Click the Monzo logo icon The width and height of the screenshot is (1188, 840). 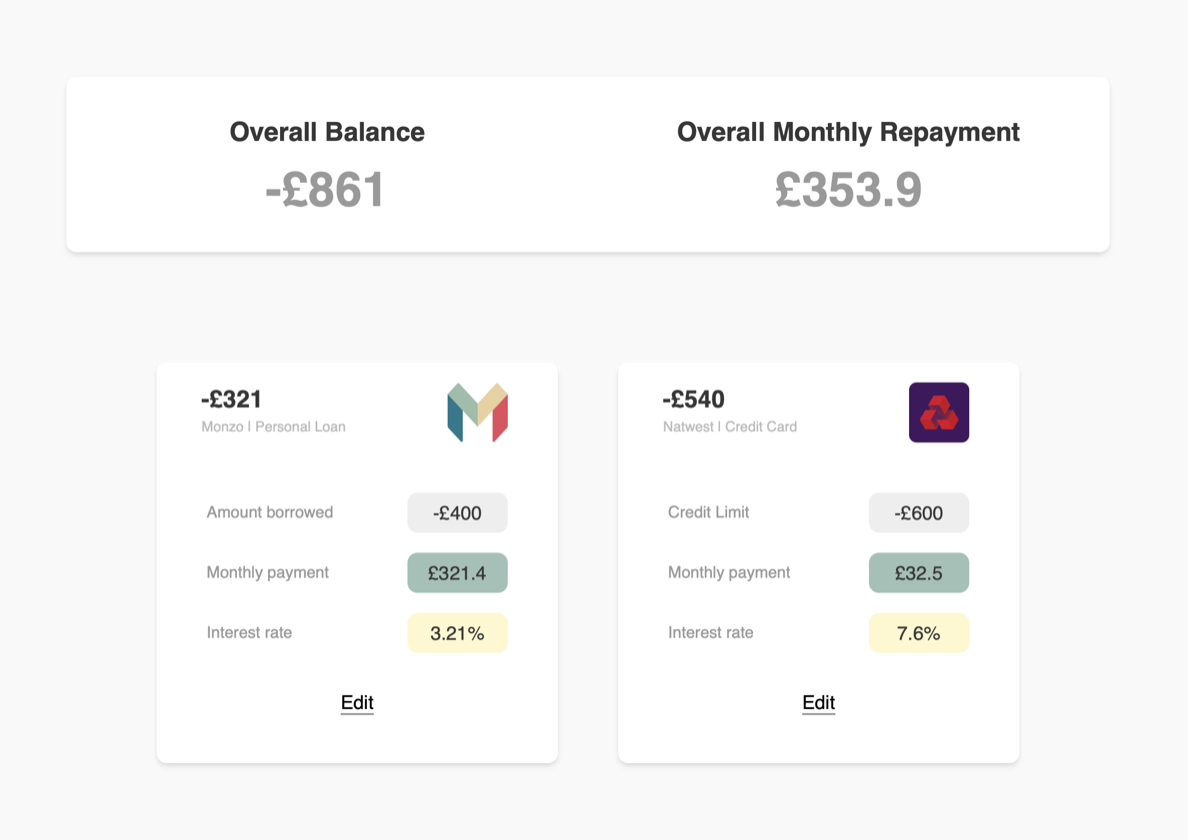[477, 412]
